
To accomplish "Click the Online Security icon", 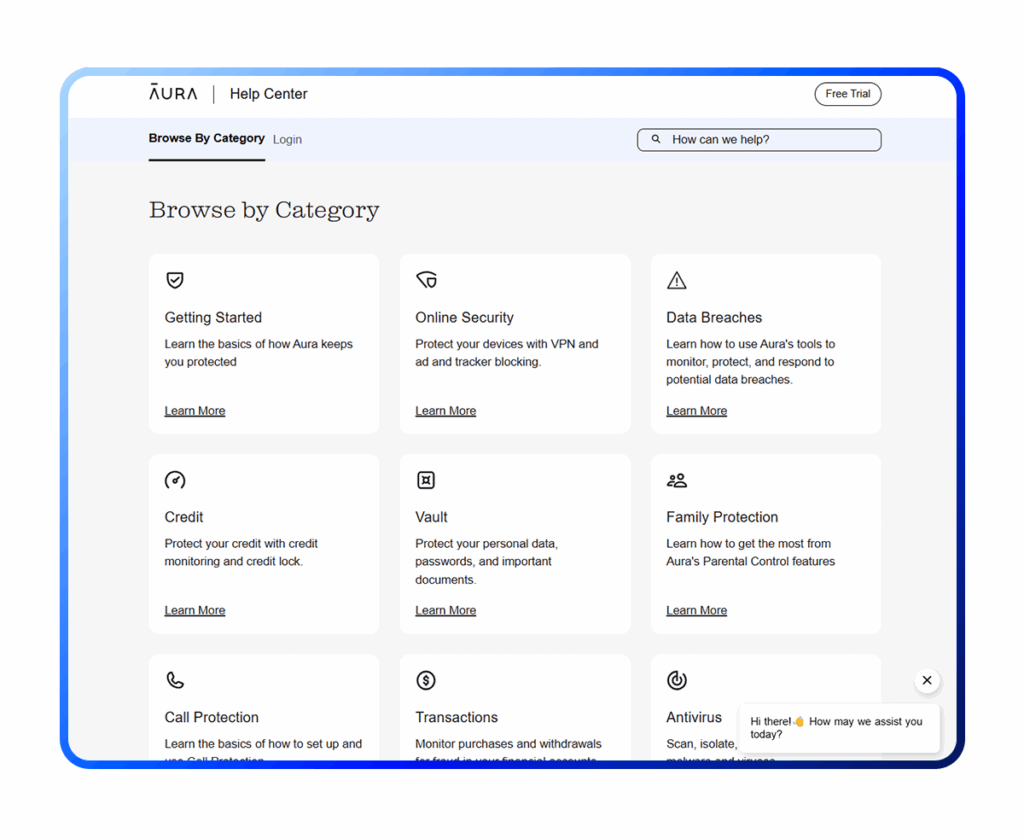I will tap(426, 281).
